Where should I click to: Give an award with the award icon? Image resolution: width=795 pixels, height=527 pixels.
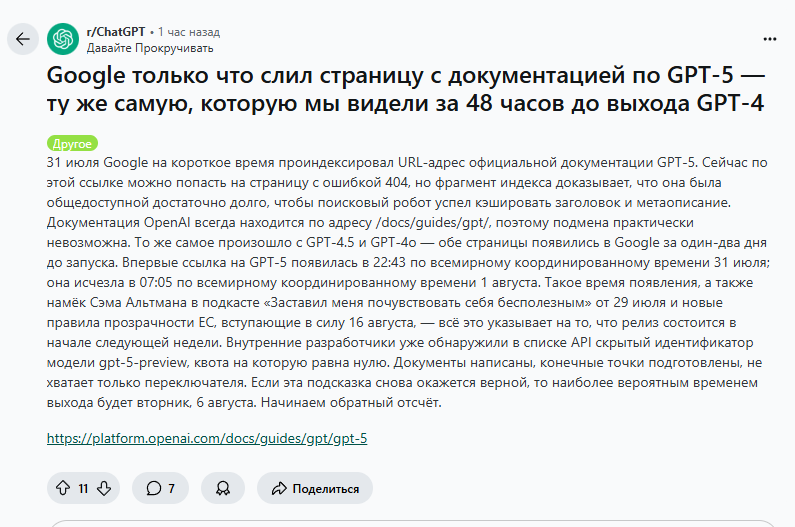(223, 488)
